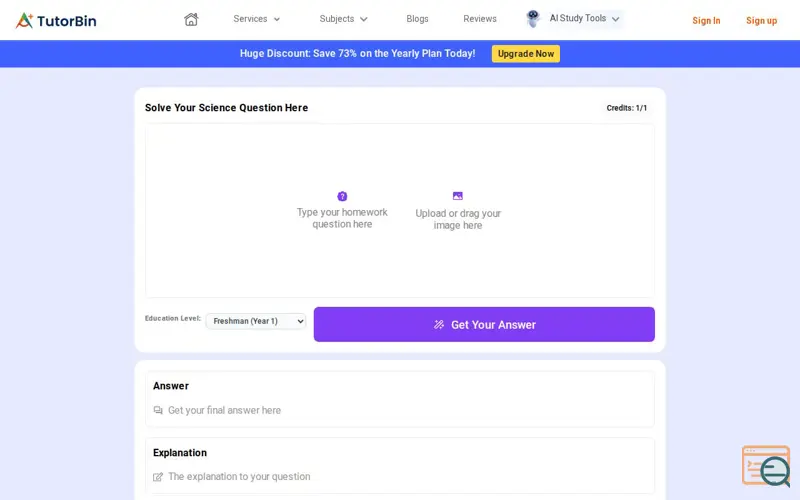Image resolution: width=800 pixels, height=500 pixels.
Task: Go to the home page icon
Action: coord(191,19)
